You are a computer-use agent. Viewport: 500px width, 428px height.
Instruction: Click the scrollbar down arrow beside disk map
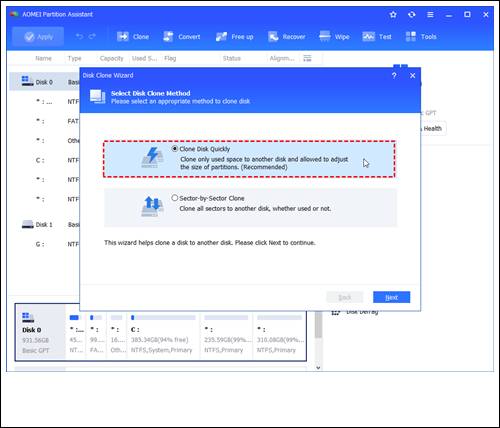tap(318, 367)
